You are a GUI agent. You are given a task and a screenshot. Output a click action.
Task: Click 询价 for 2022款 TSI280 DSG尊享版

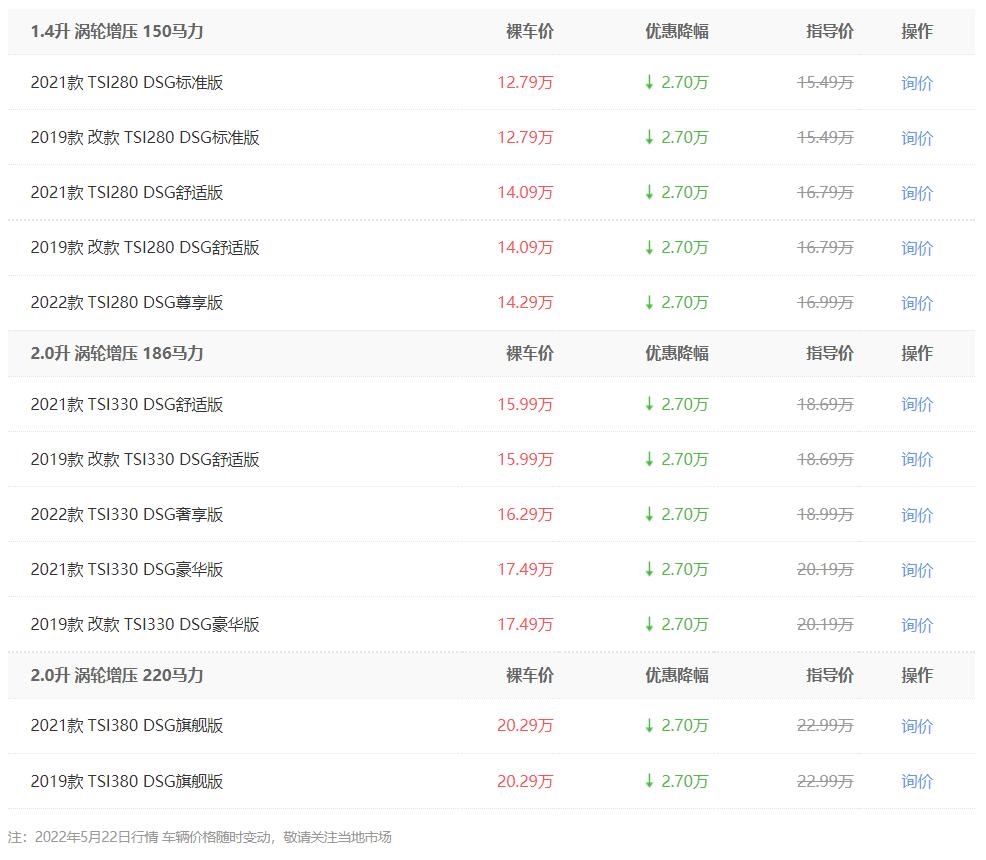click(x=916, y=303)
